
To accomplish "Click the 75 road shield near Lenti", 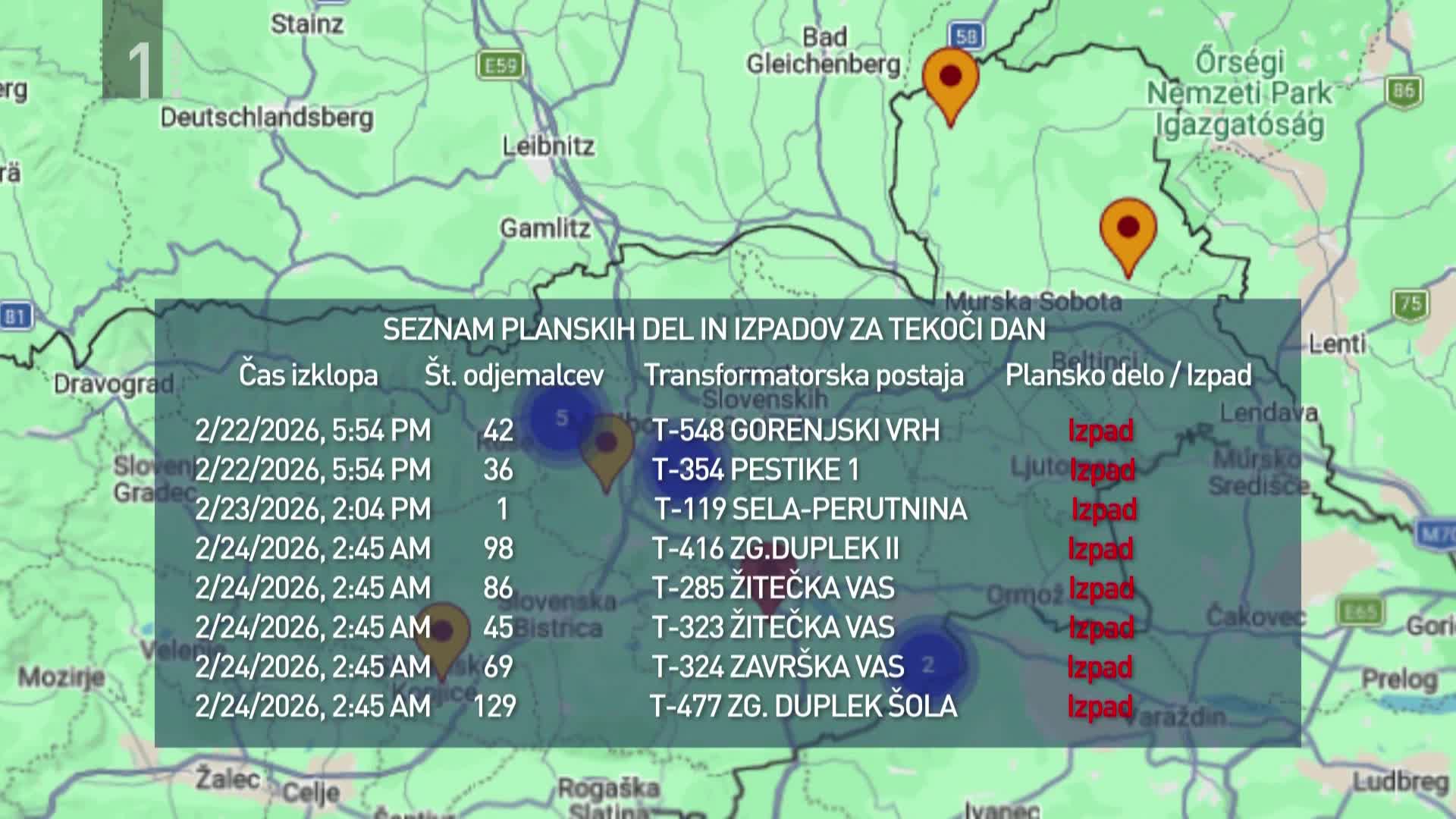I will click(x=1410, y=305).
